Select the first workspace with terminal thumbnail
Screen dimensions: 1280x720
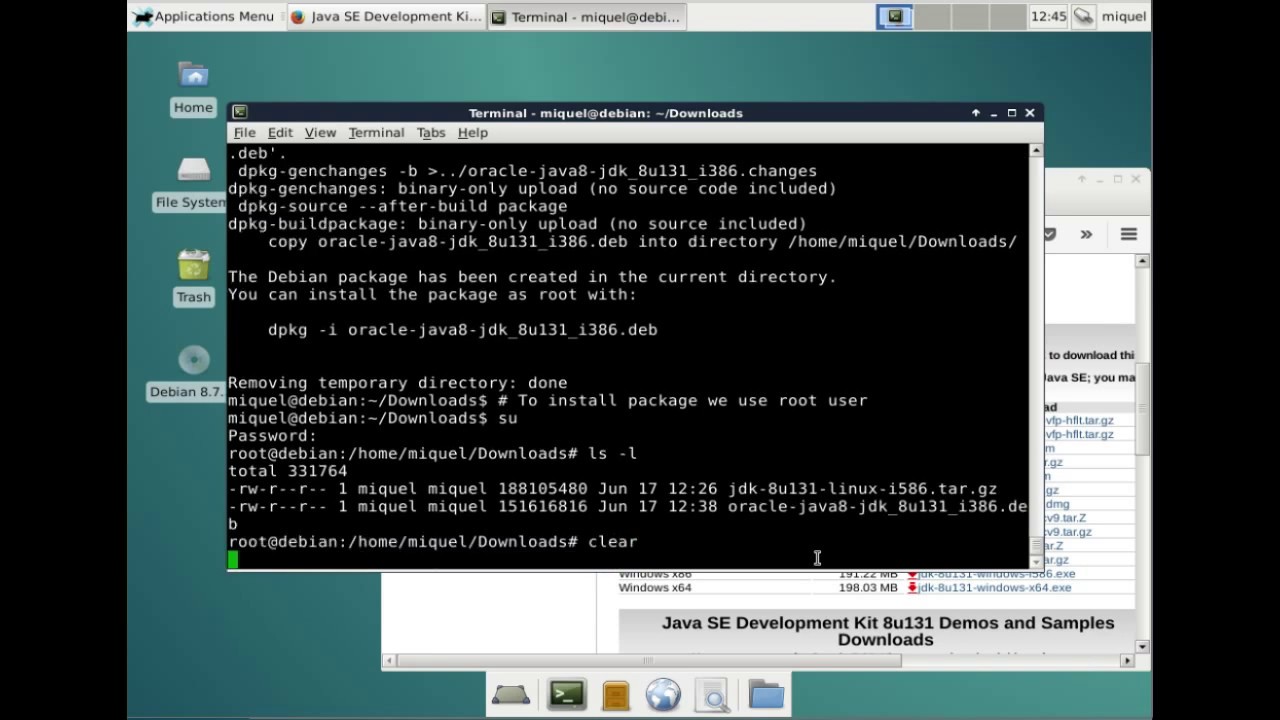pos(895,16)
